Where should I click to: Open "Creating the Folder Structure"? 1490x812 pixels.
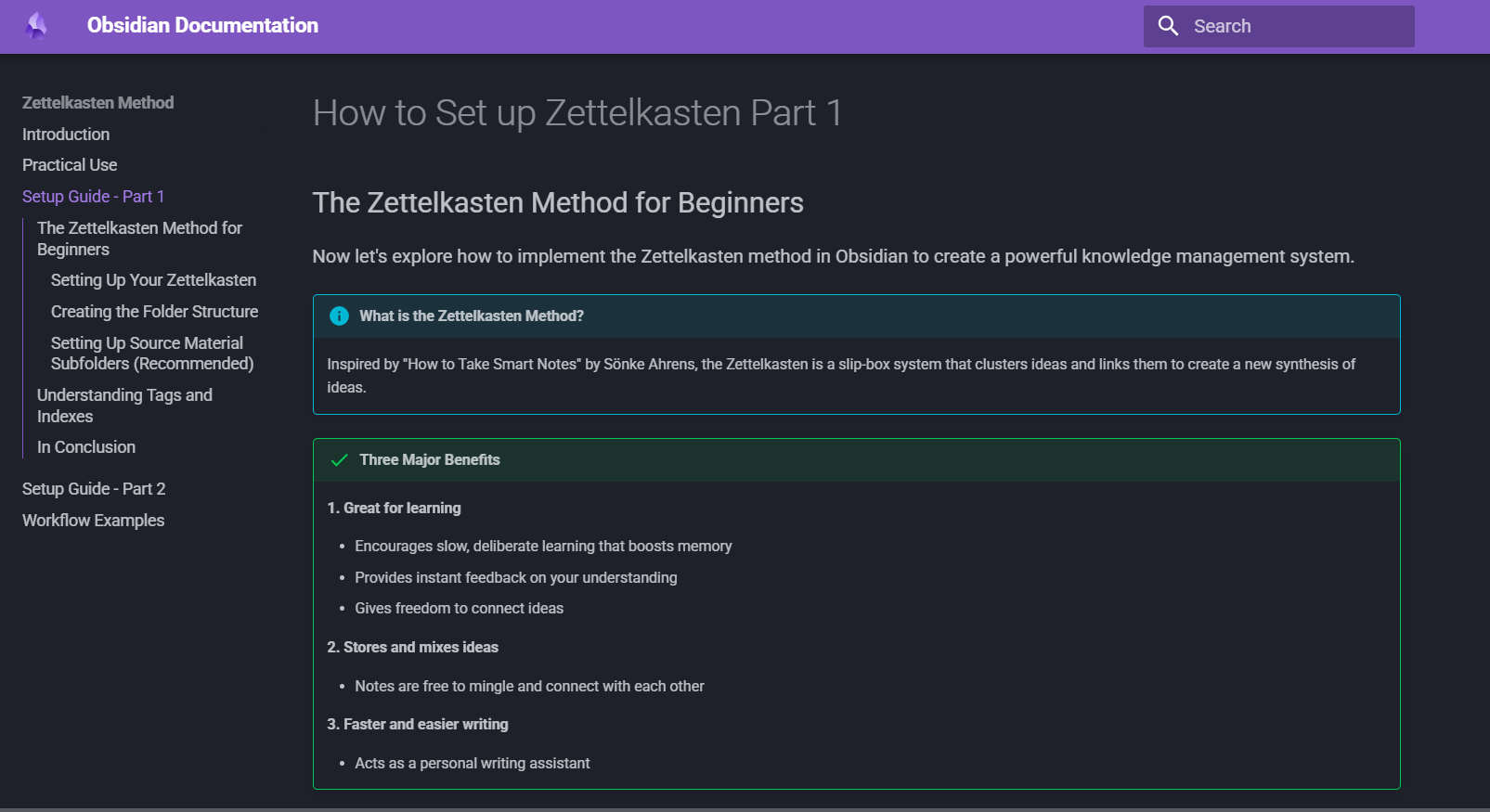click(154, 311)
